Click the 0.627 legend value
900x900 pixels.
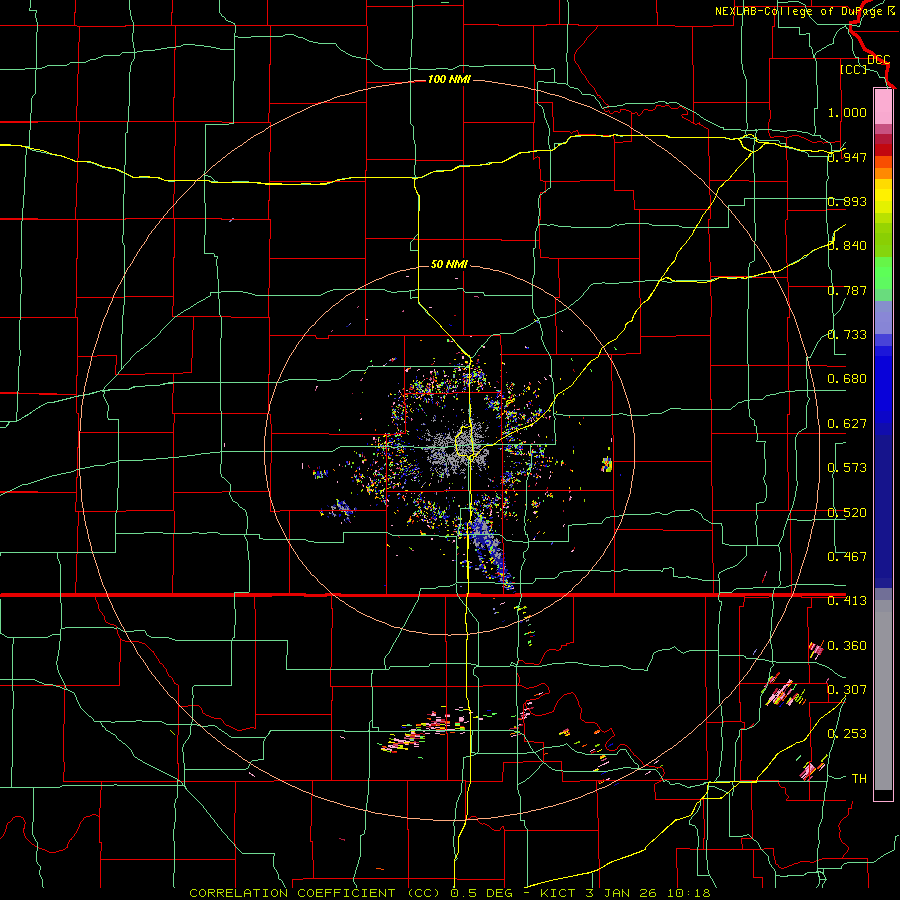coord(847,424)
